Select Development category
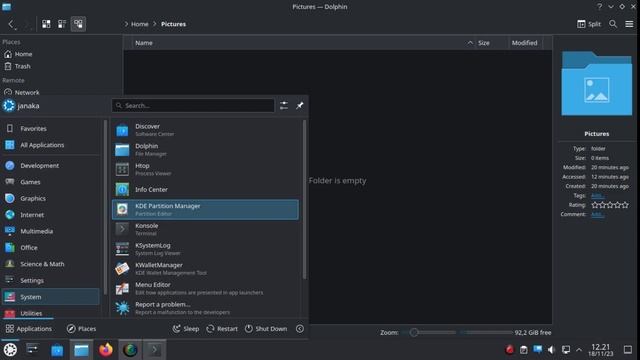640x360 pixels. tap(51, 165)
